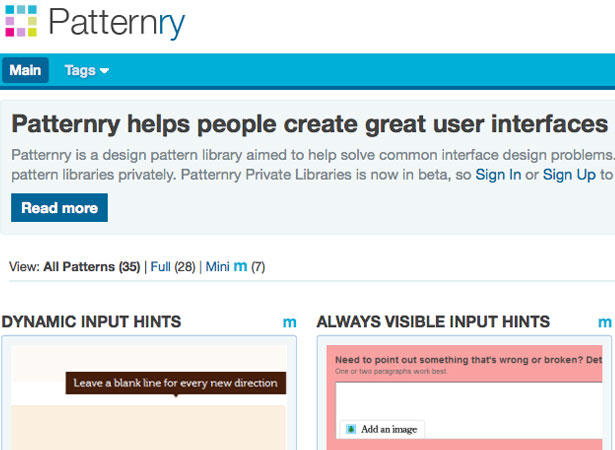This screenshot has width=615, height=450.
Task: Click the Sign In link
Action: (498, 175)
